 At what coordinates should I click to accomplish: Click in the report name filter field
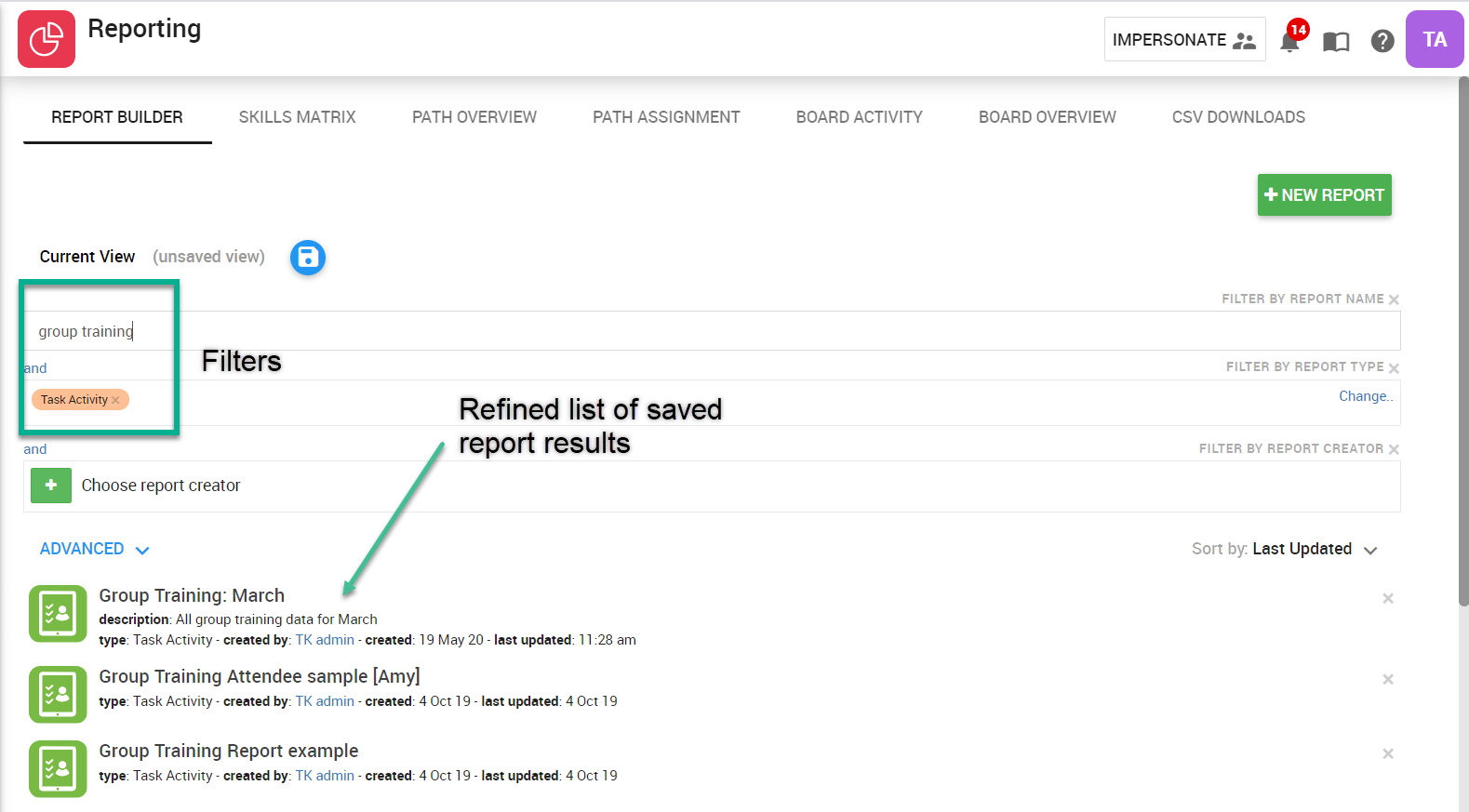pyautogui.click(x=712, y=331)
